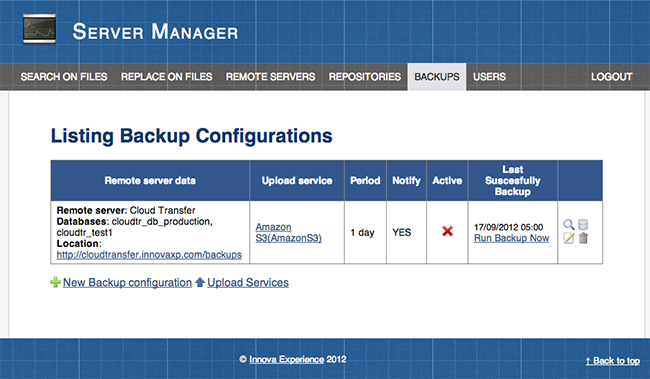Open Replace on Files menu
Image resolution: width=650 pixels, height=379 pixels.
tap(167, 77)
